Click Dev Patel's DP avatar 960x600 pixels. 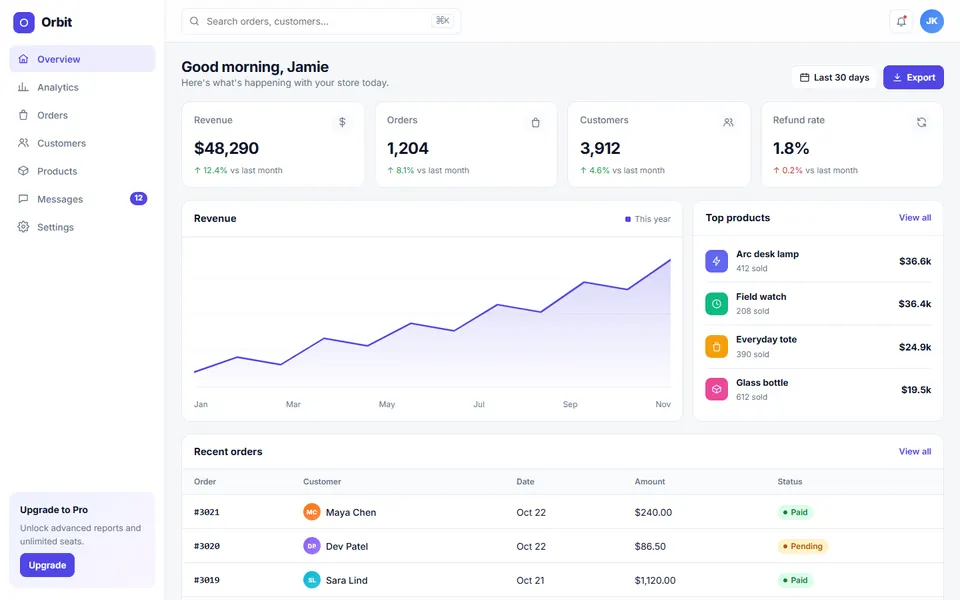312,546
